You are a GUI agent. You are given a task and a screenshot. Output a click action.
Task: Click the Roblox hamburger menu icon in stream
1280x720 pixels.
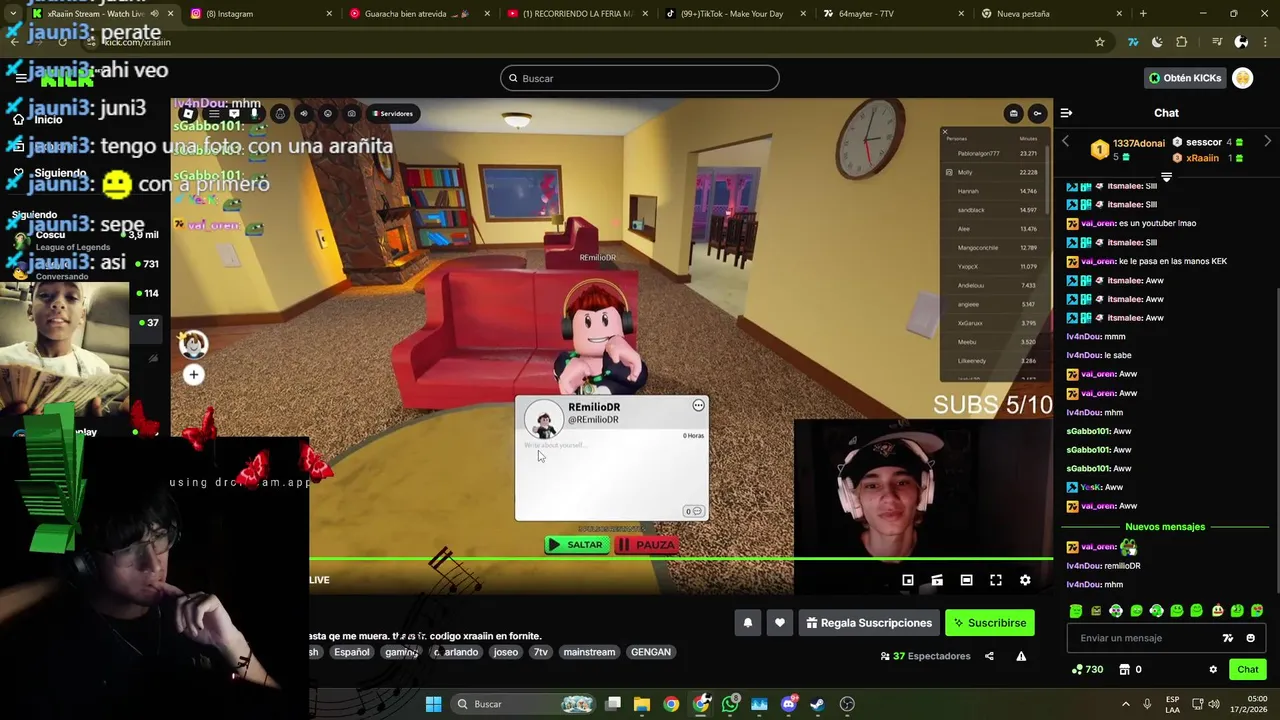(x=213, y=114)
